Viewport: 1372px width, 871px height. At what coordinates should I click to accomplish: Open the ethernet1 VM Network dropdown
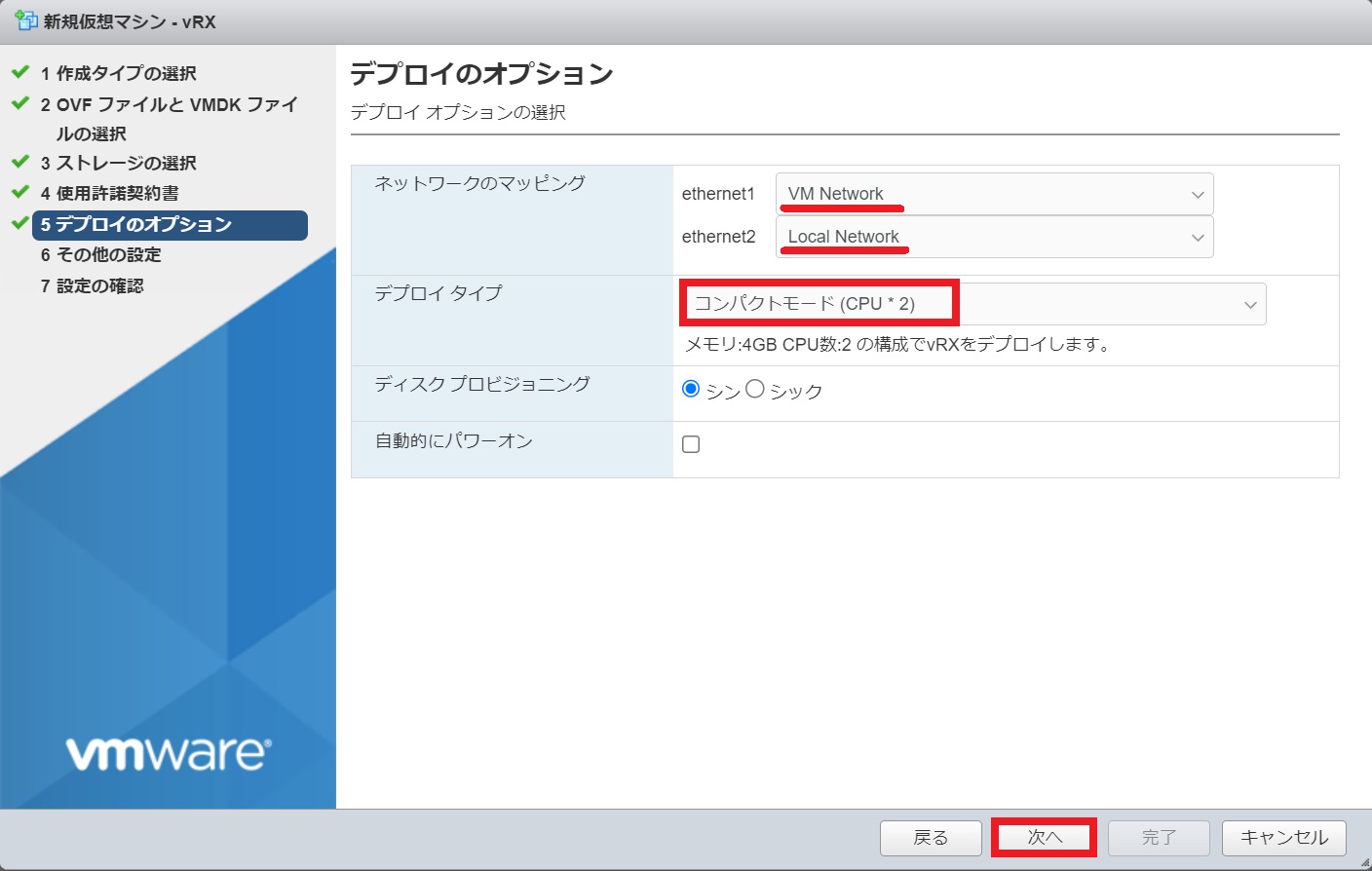(994, 194)
